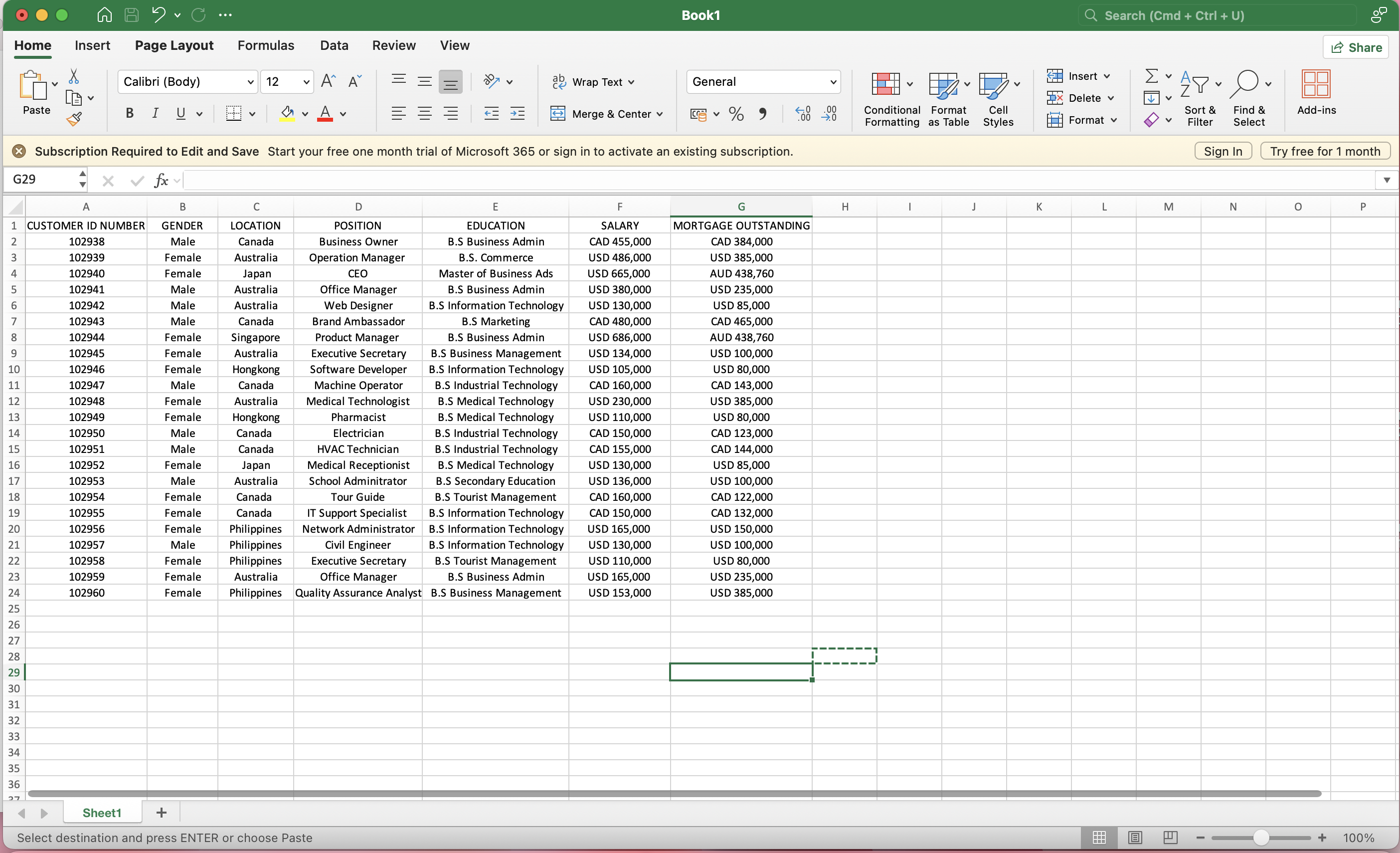This screenshot has width=1400, height=853.
Task: Click the AutoSum sigma icon
Action: pos(1151,76)
